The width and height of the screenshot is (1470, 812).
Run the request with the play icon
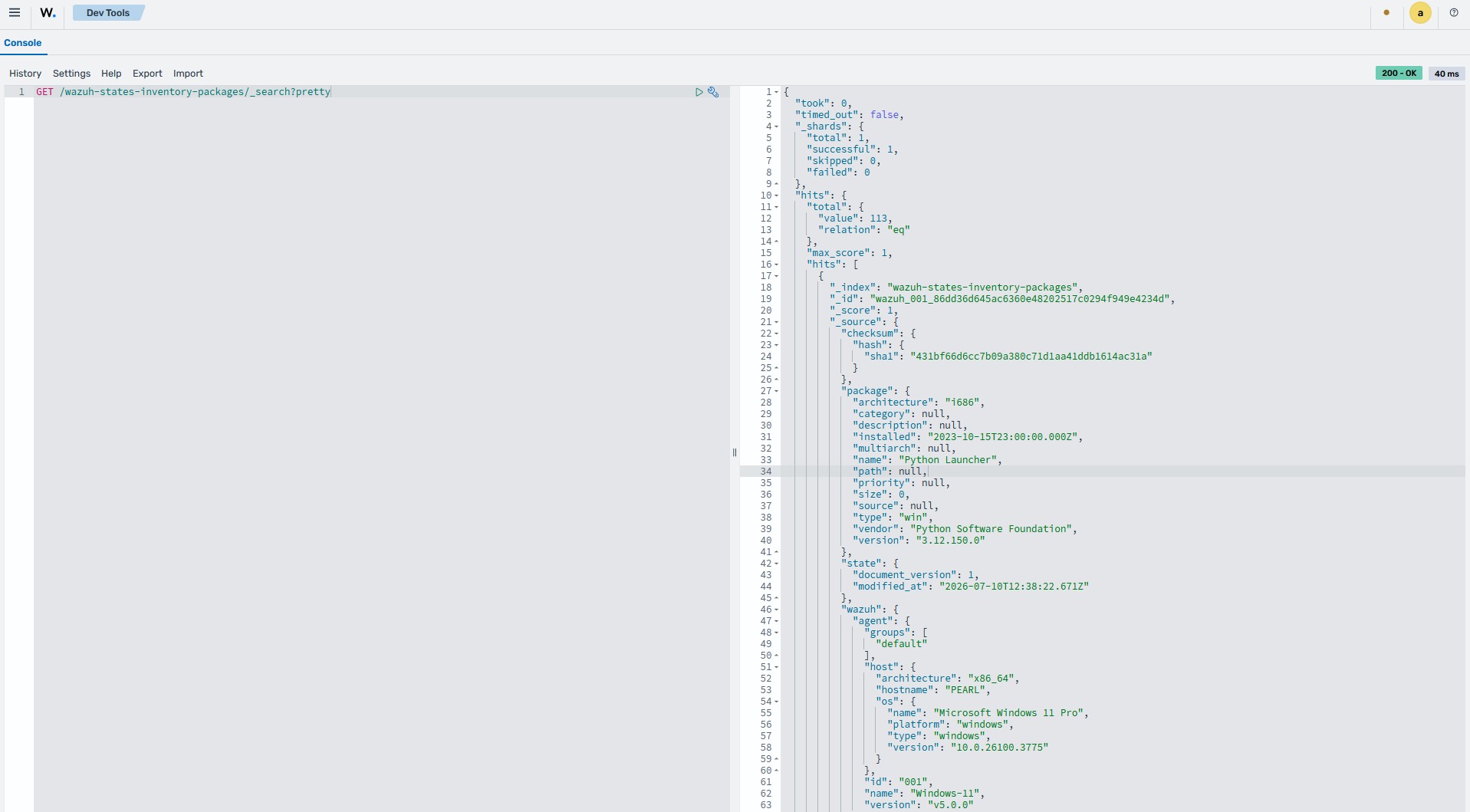click(699, 92)
